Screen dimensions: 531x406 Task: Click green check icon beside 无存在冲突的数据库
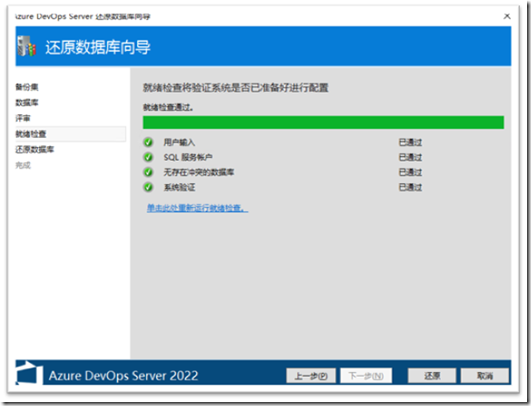click(x=148, y=172)
